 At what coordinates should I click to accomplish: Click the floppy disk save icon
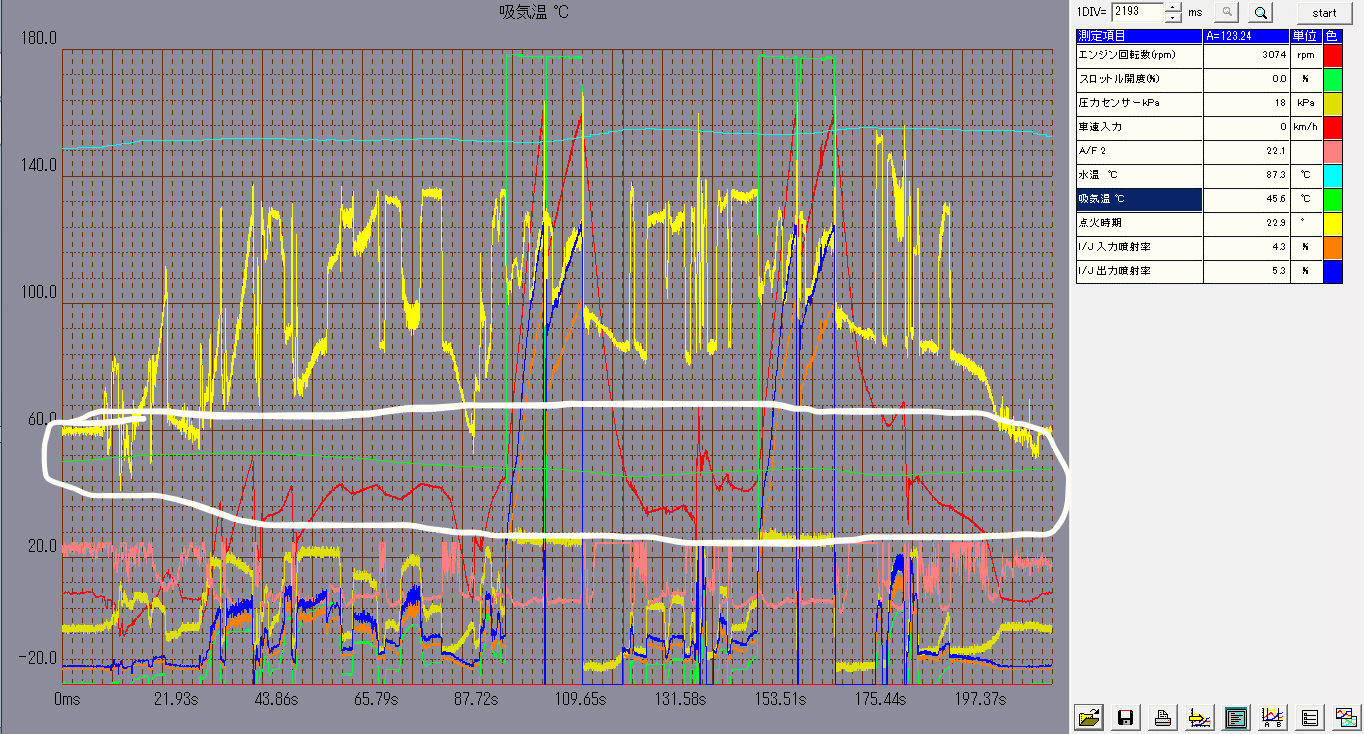(x=1126, y=716)
